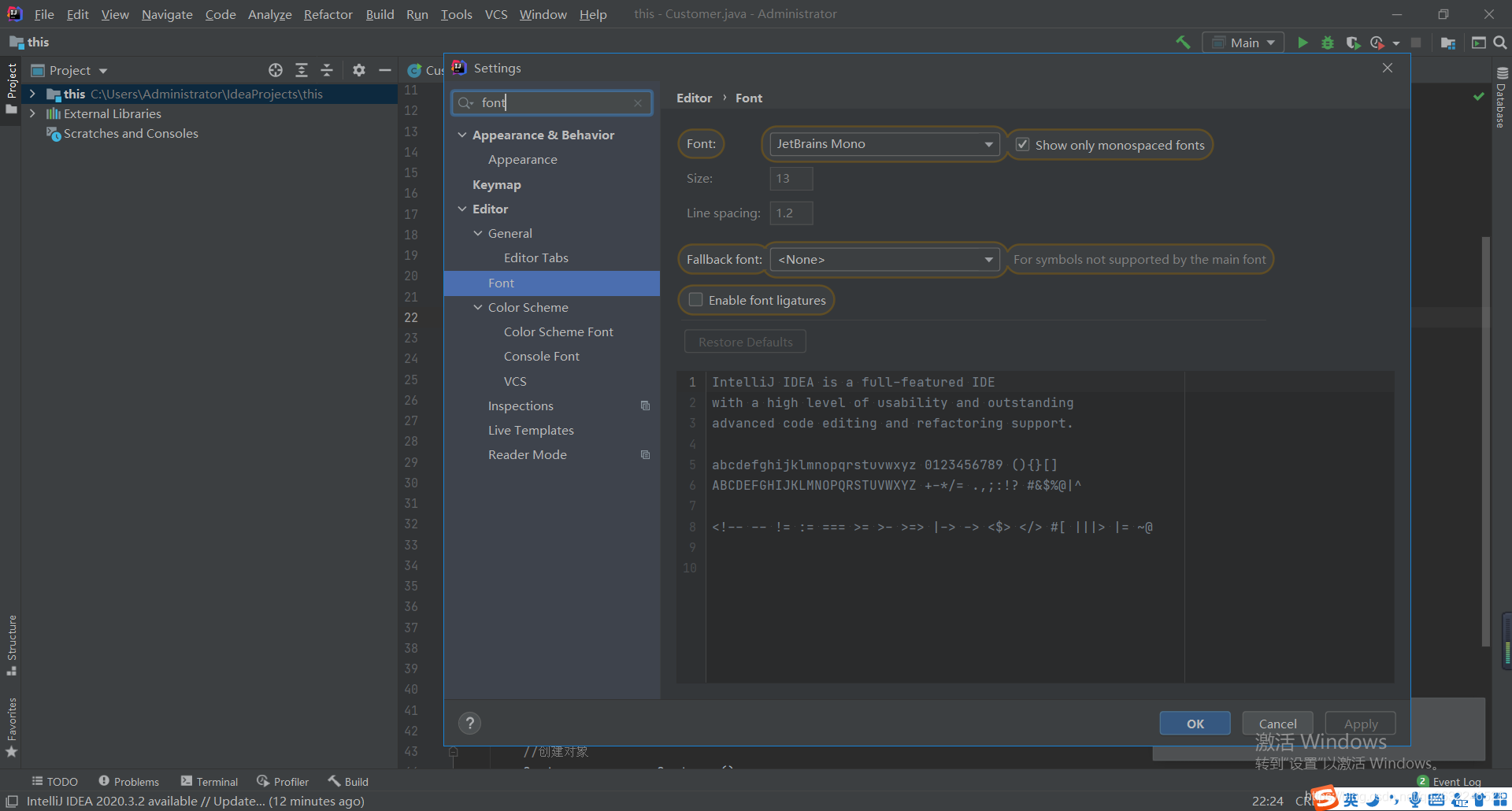Click the locate file crosshair icon

click(x=276, y=70)
